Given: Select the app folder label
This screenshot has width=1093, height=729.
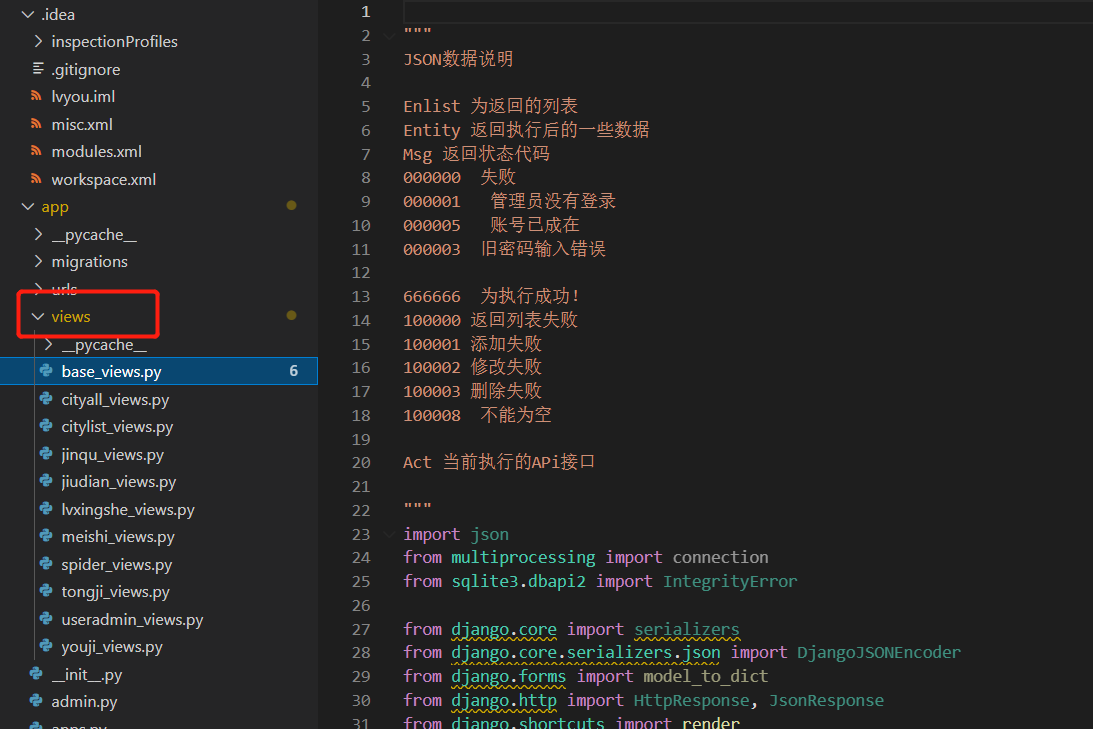Looking at the screenshot, I should point(54,208).
